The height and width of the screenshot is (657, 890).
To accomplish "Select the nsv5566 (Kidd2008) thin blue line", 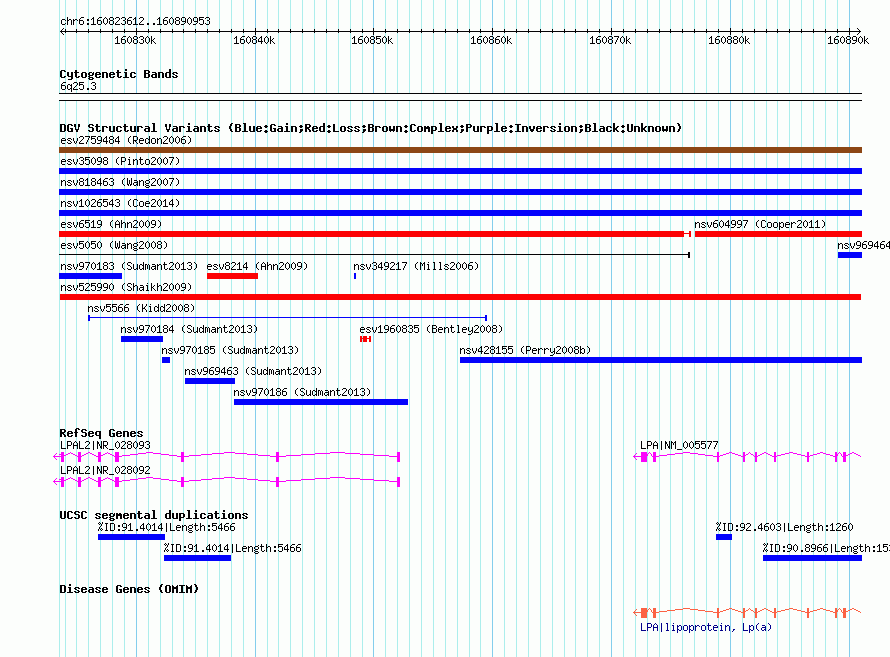I will (x=287, y=318).
